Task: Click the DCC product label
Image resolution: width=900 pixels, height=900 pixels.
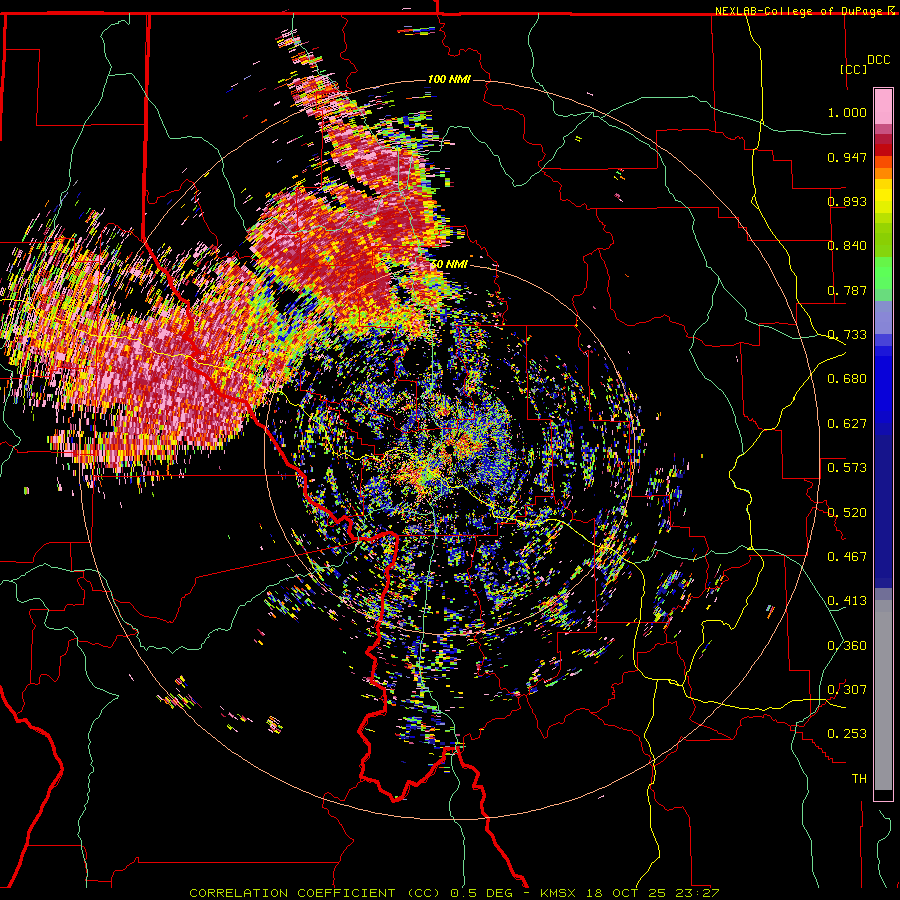Action: click(878, 60)
